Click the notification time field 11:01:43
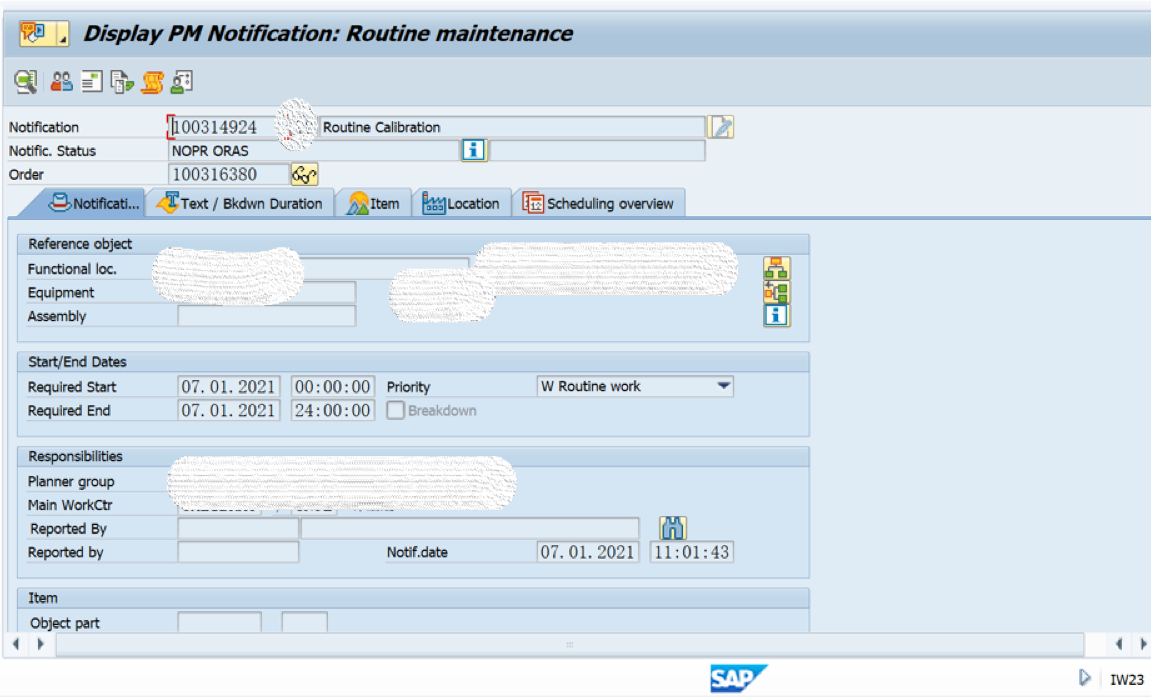This screenshot has height=697, width=1151. pos(691,552)
